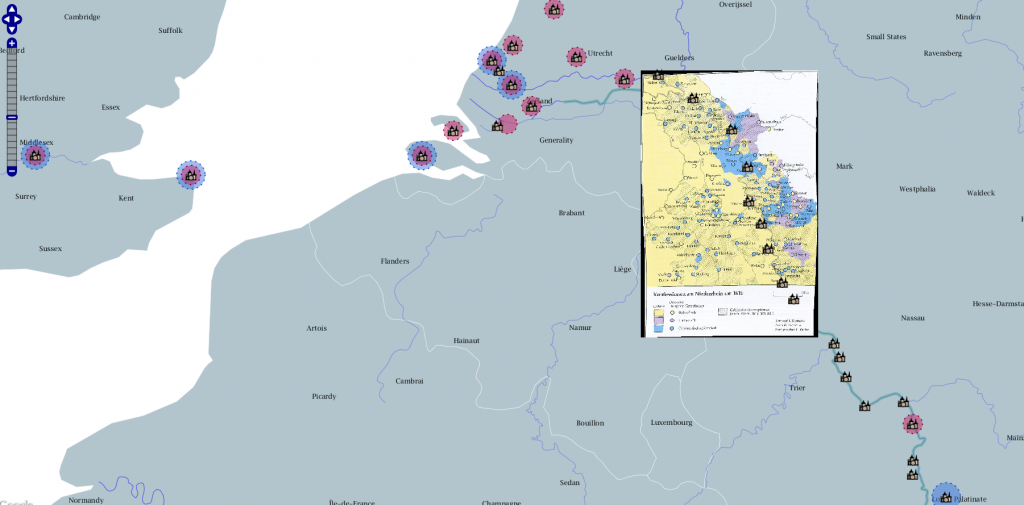Click the Hainaut region label
Screen dimensions: 1024x505
[x=467, y=341]
